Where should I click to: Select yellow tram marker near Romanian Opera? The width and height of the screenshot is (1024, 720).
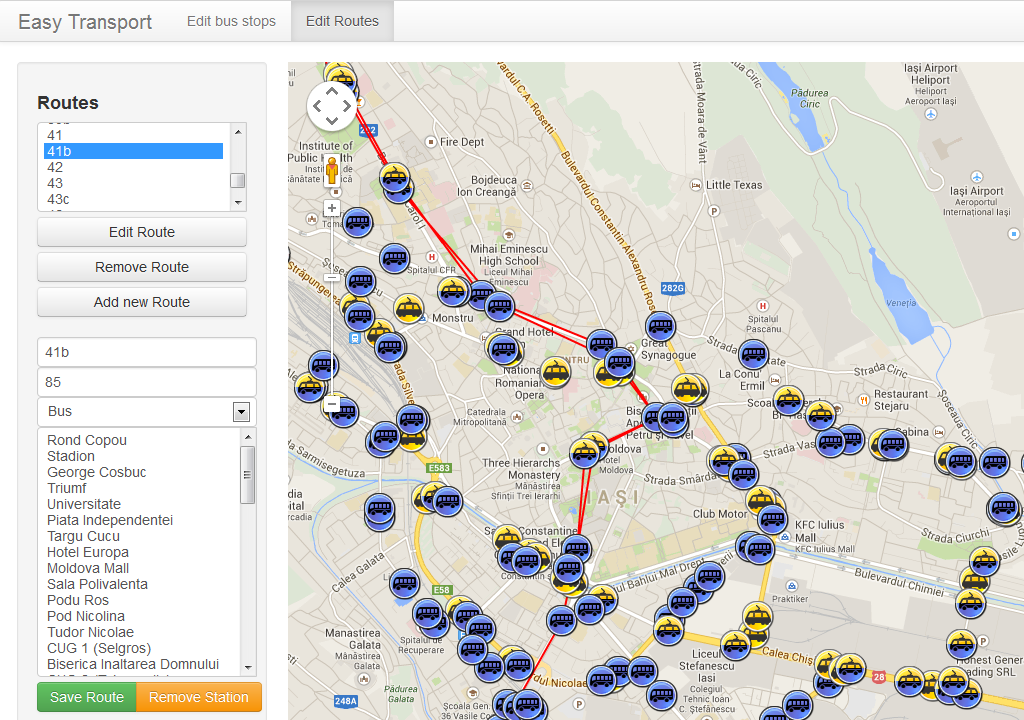pyautogui.click(x=556, y=373)
